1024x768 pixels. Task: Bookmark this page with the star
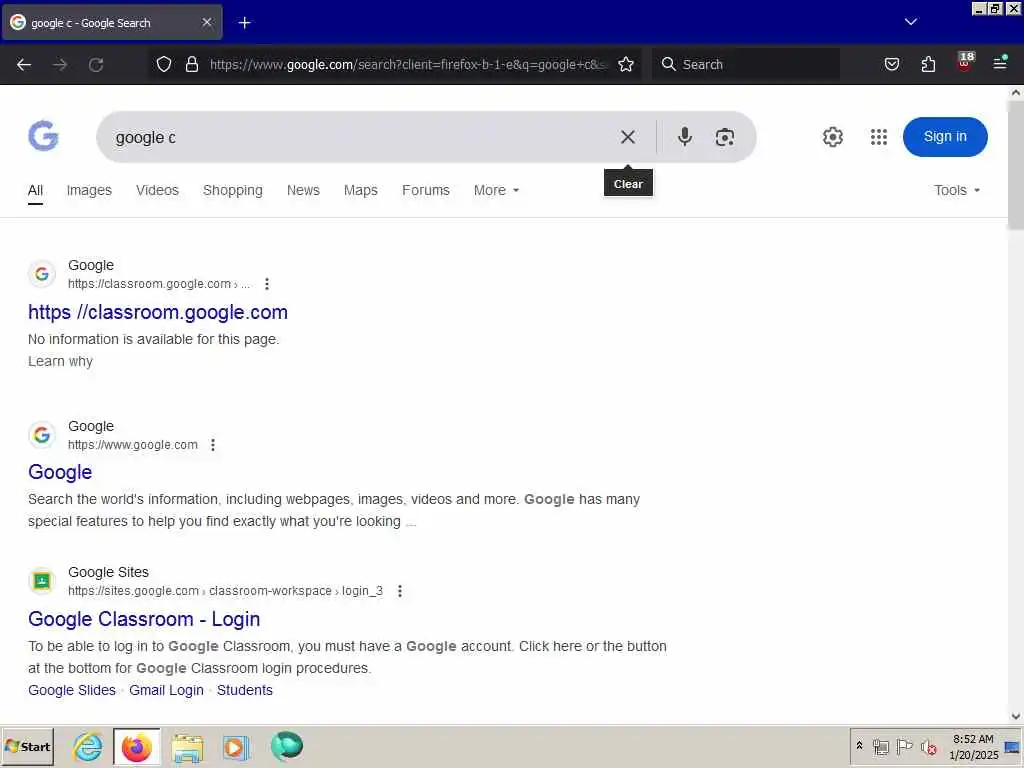tap(626, 64)
